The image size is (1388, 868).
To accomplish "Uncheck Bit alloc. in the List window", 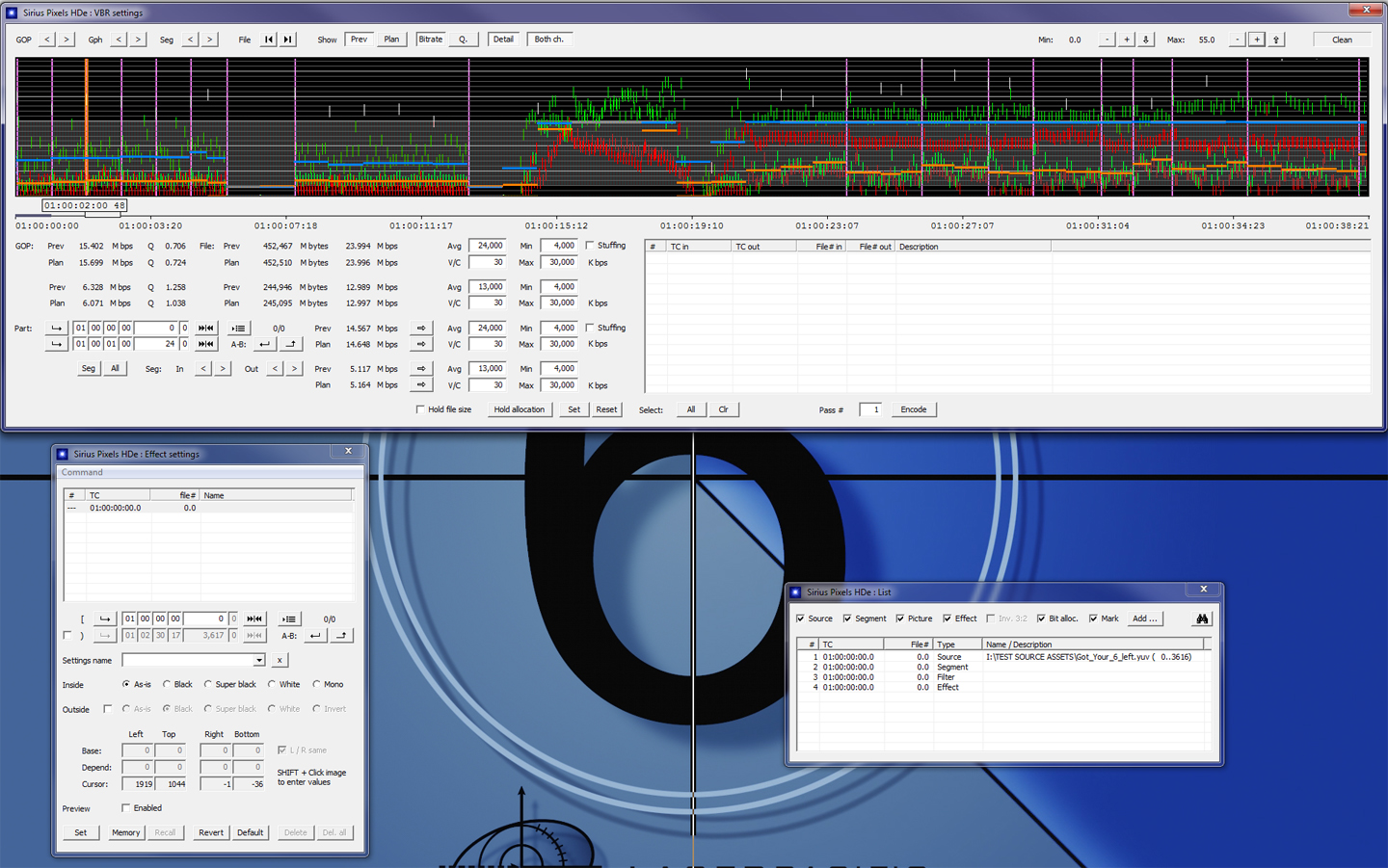I will click(x=1041, y=618).
